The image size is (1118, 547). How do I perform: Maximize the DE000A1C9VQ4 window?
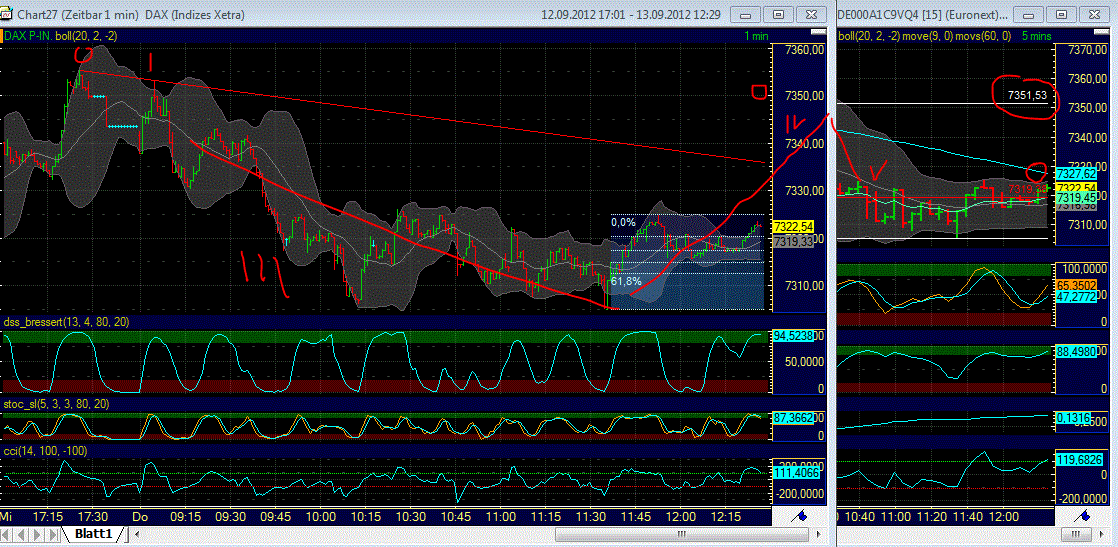pyautogui.click(x=1061, y=14)
